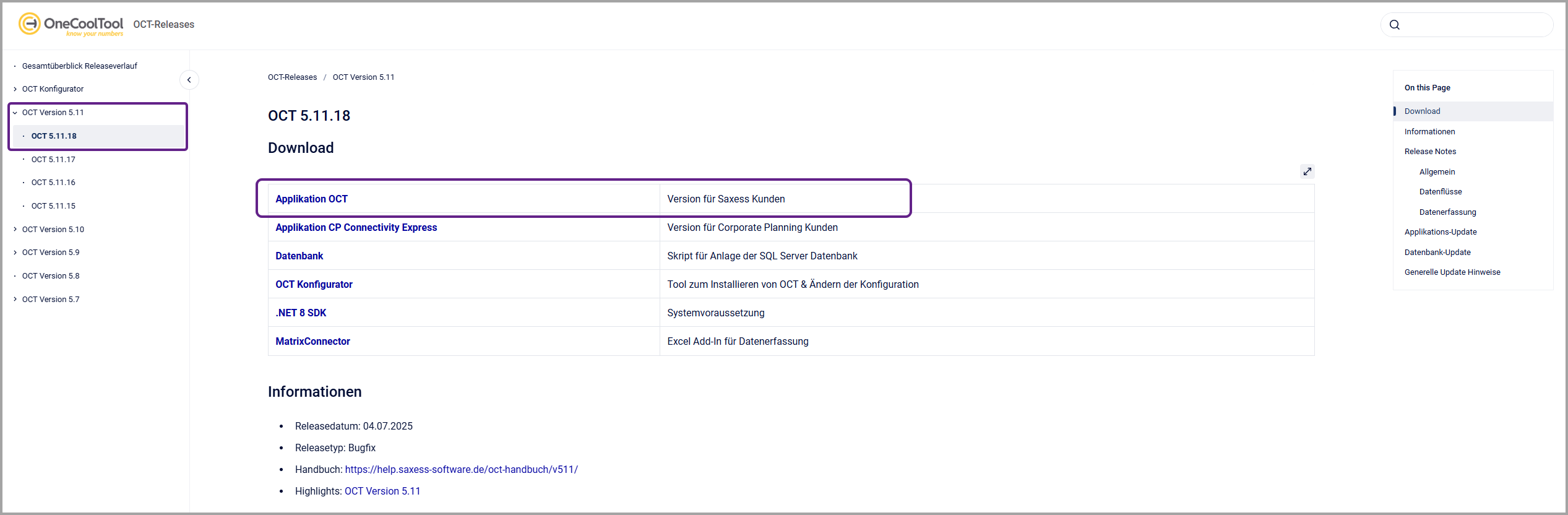The image size is (1568, 515).
Task: Focus the search input field
Action: 1476,25
